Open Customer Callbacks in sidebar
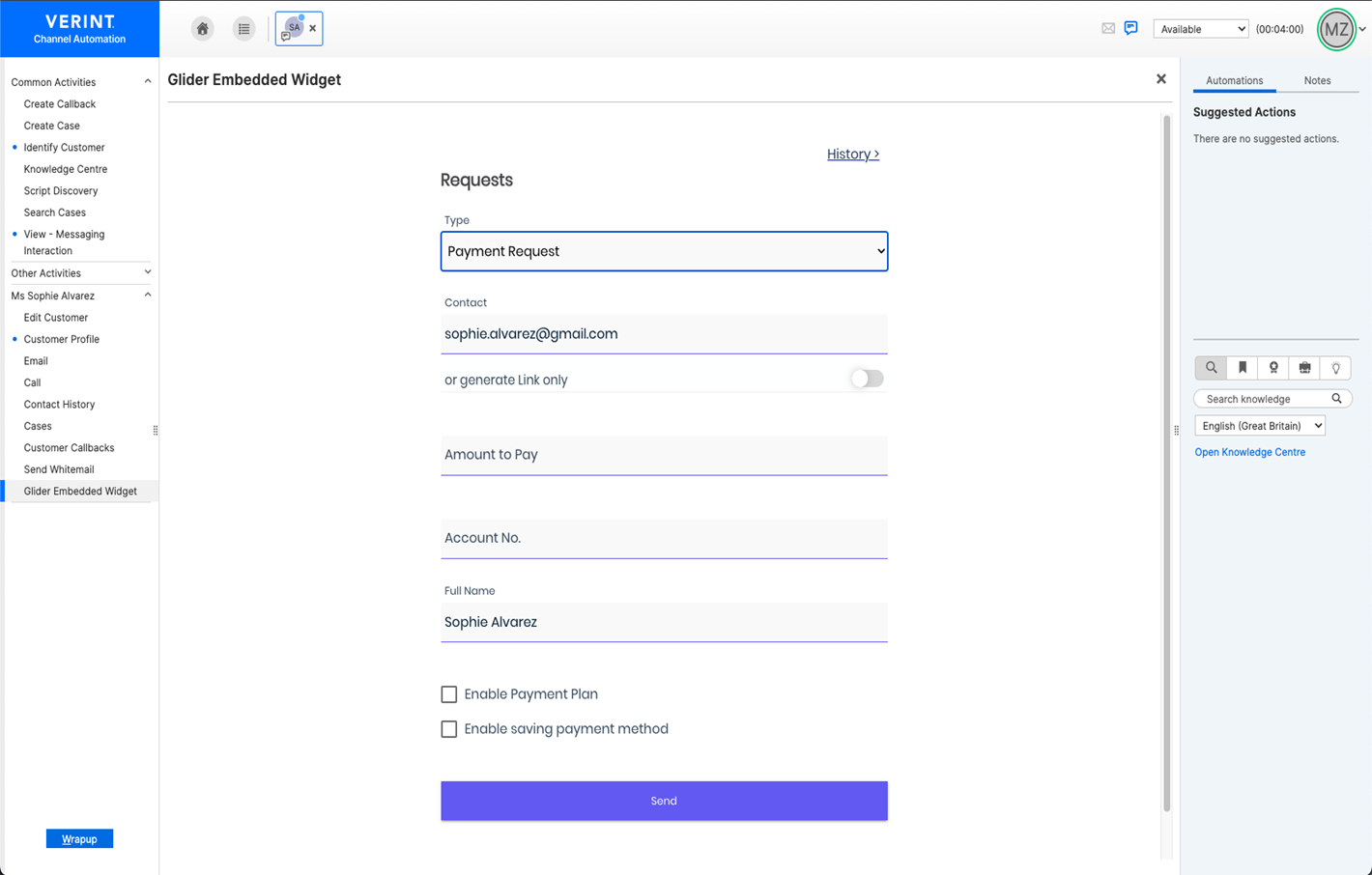This screenshot has height=875, width=1372. point(69,448)
